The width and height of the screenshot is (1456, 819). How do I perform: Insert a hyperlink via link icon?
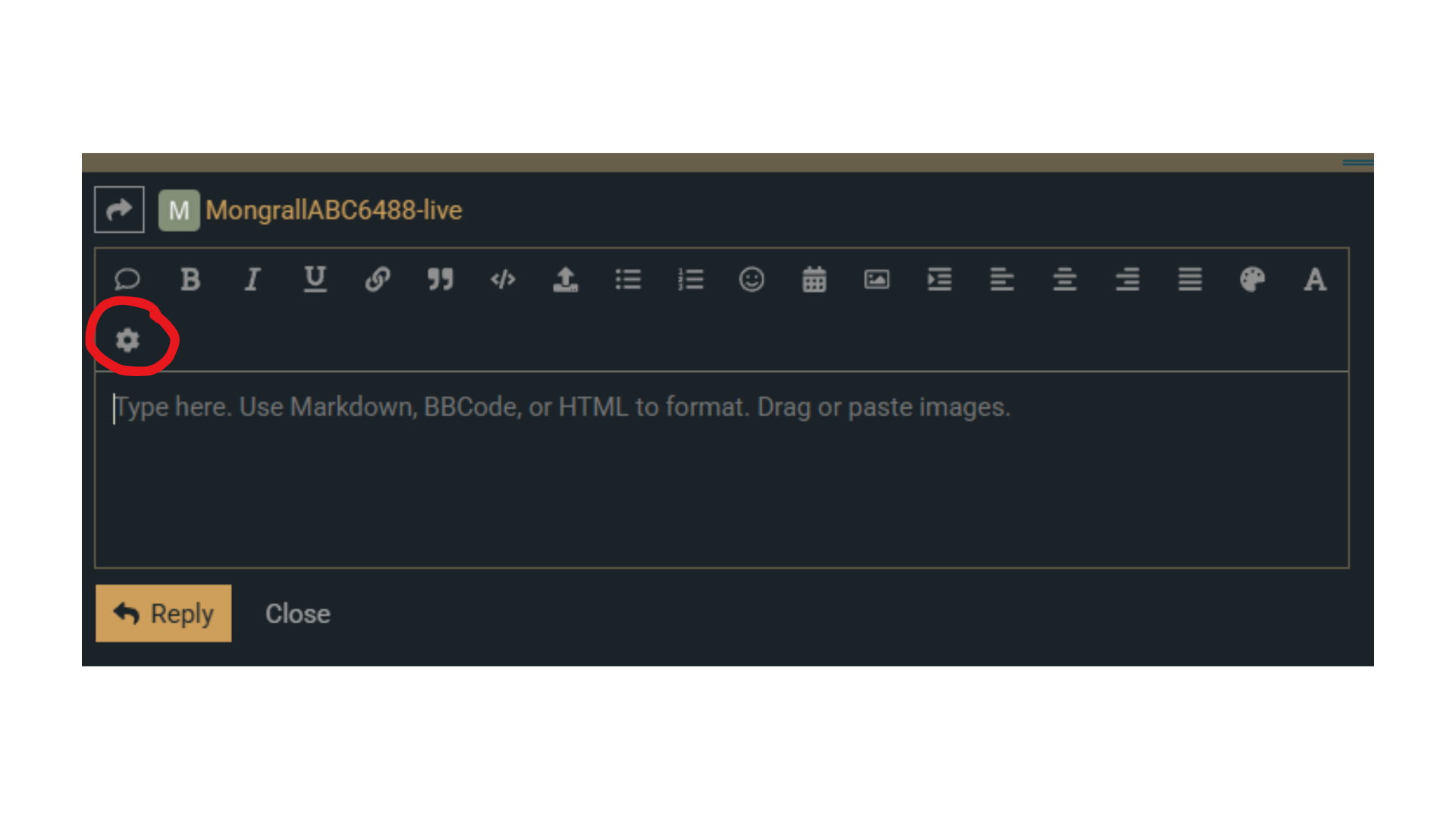[378, 279]
